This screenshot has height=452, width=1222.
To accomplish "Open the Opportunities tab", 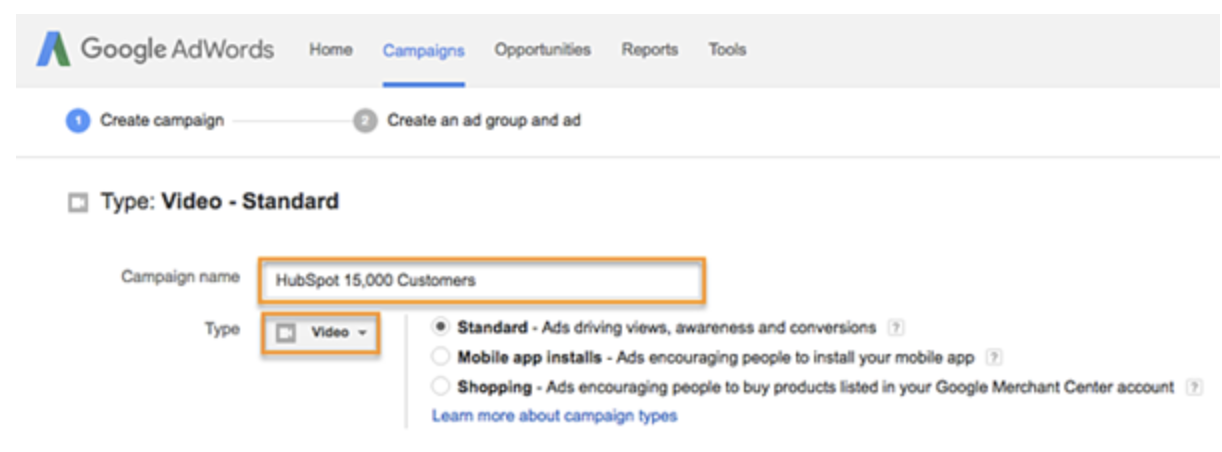I will pos(542,49).
